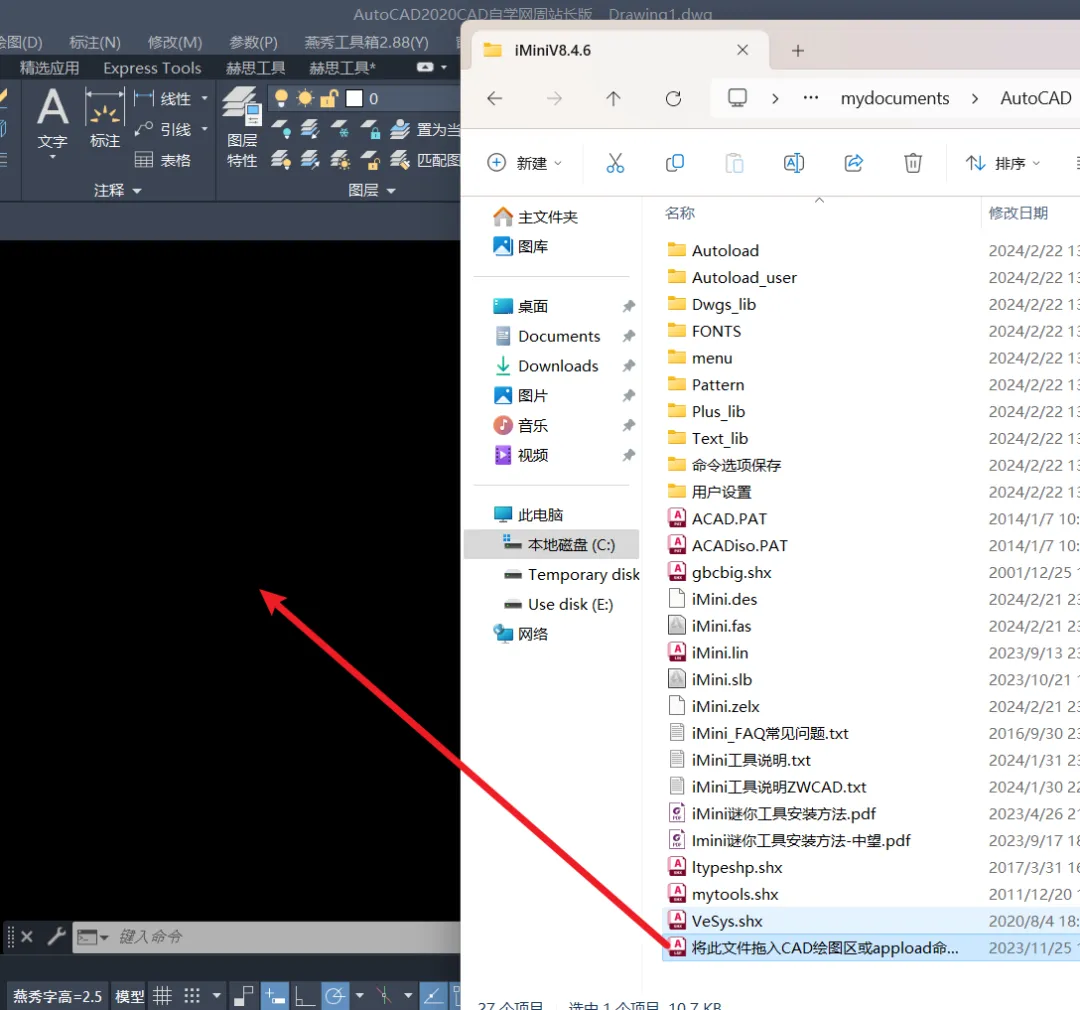Toggle object snap tracking in status bar
Screen dimensions: 1080x1010
coord(433,996)
